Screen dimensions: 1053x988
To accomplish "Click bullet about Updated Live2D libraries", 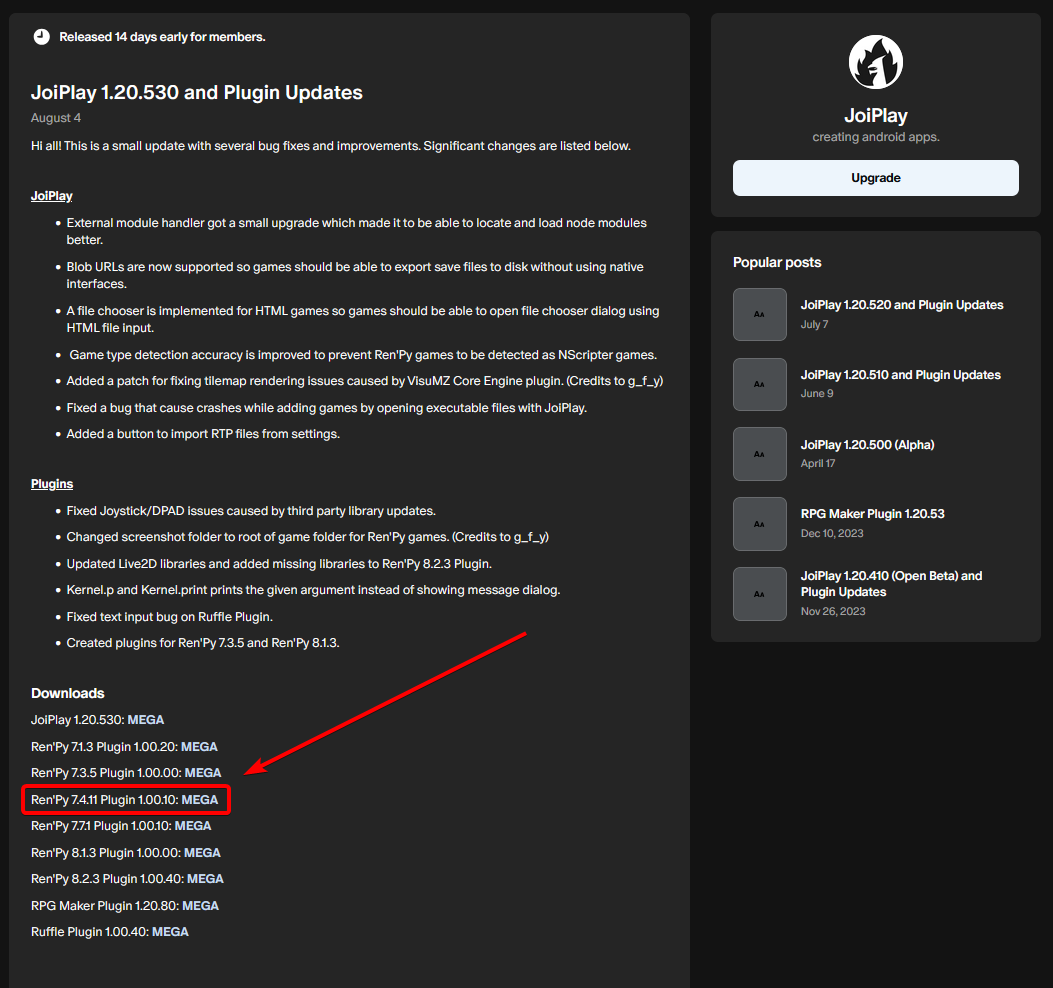I will 279,564.
